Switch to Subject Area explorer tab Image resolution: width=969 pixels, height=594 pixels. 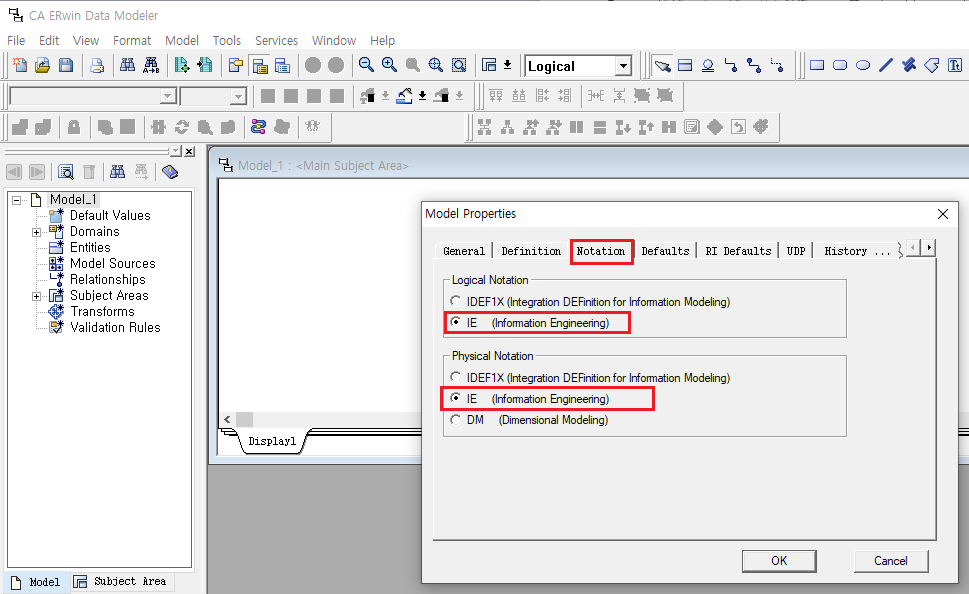click(x=121, y=582)
